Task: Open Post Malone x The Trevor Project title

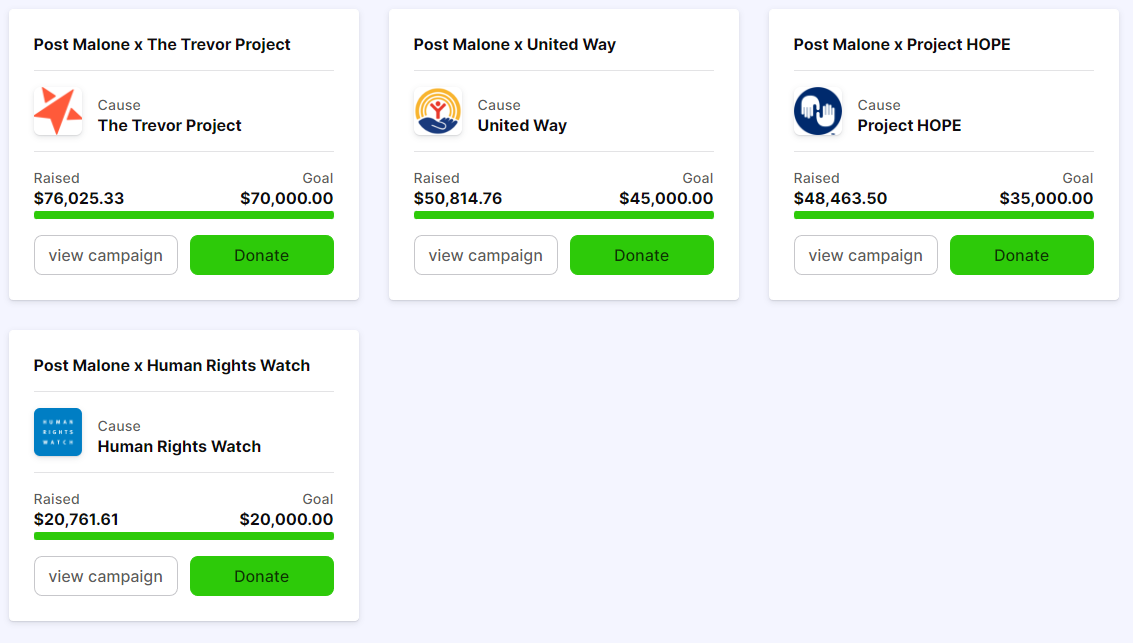Action: click(162, 45)
